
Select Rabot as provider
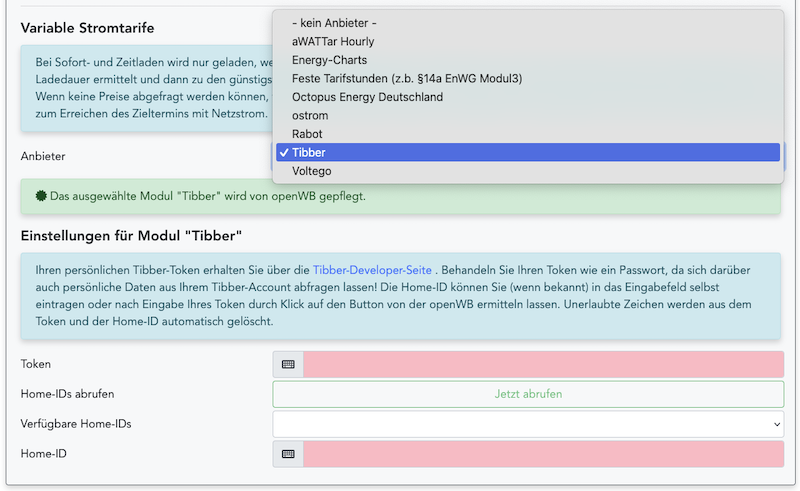[307, 134]
